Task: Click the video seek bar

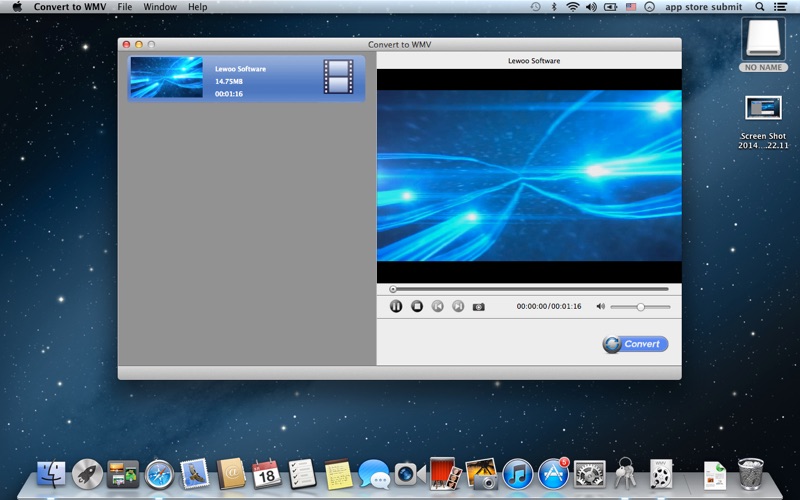Action: 530,289
